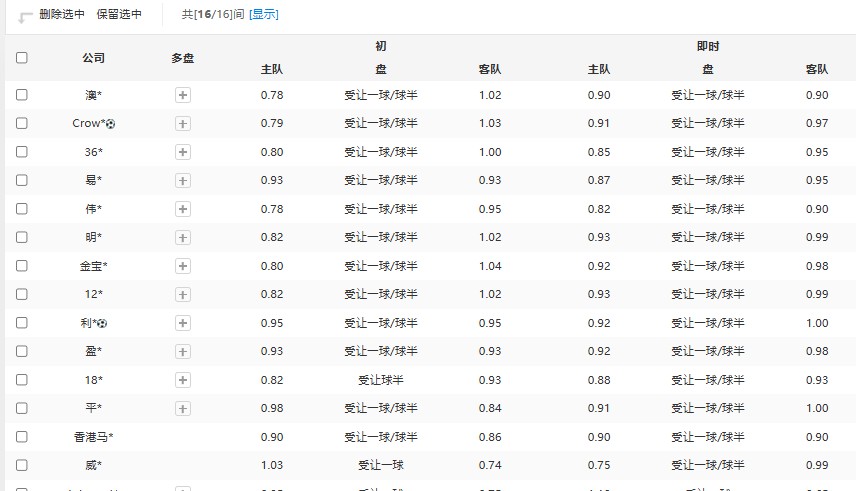Expand 多盘 plus icon for 平* row

pos(183,408)
